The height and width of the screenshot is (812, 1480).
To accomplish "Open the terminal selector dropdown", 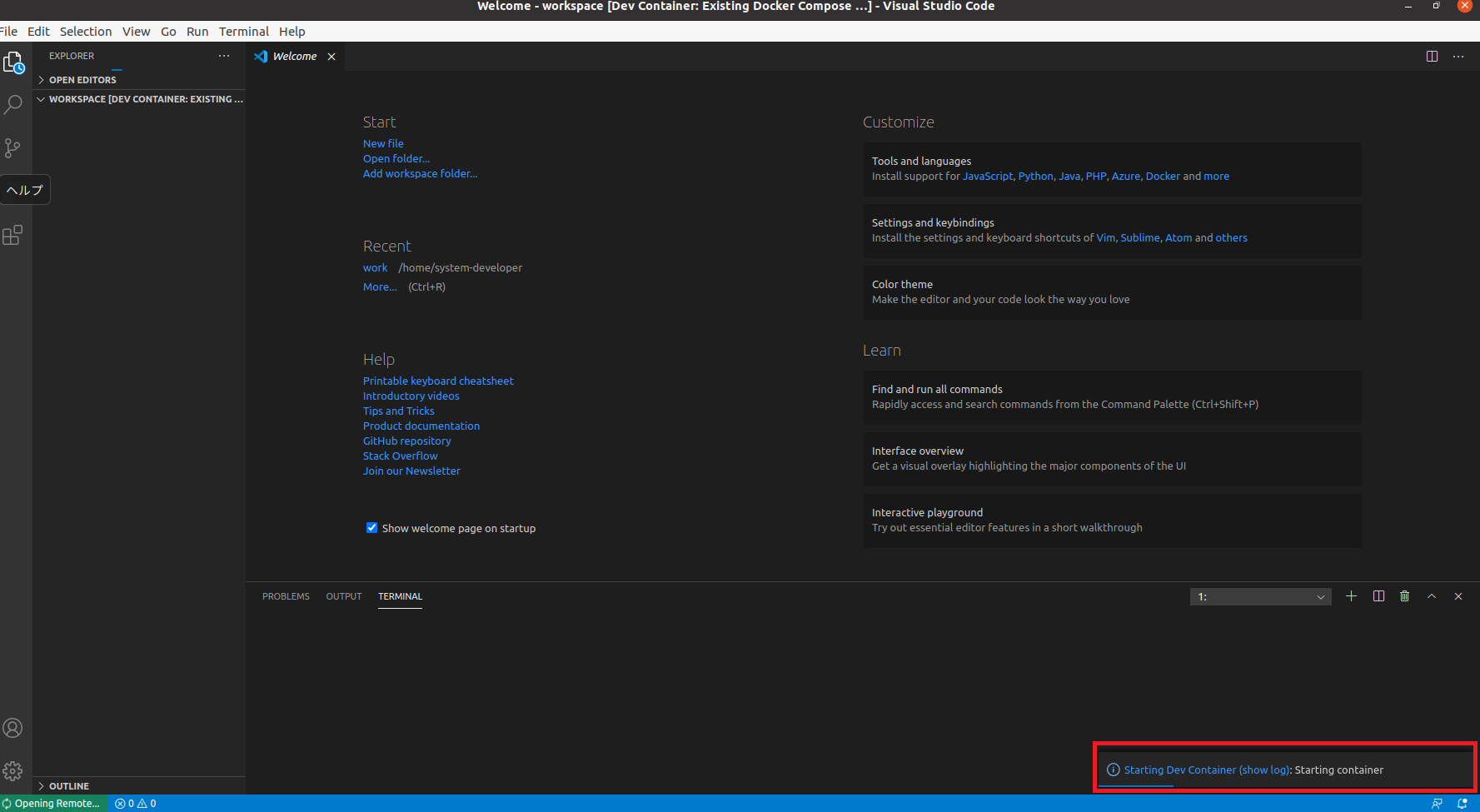I will pos(1260,596).
